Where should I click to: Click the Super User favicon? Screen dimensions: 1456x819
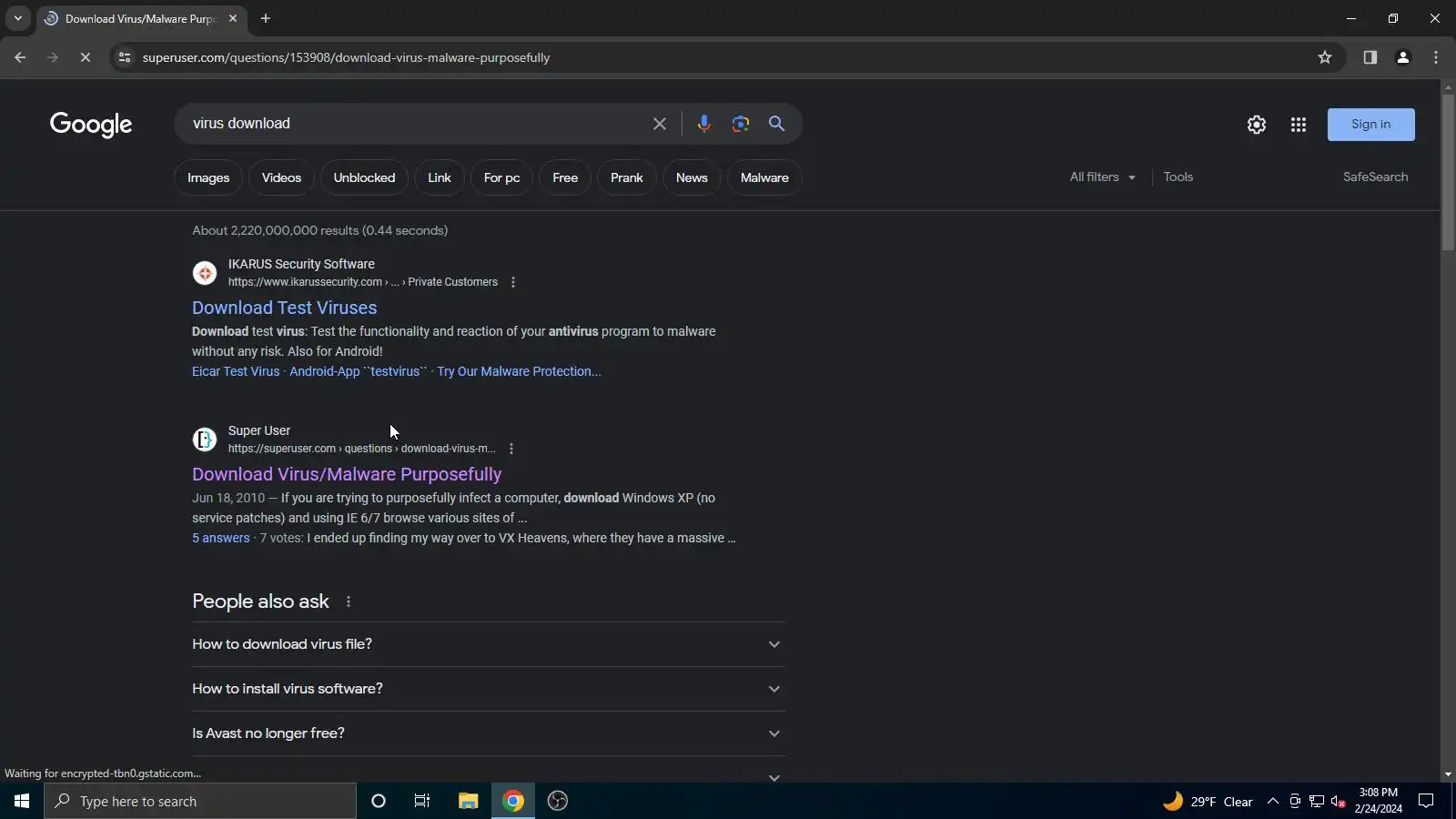[x=205, y=440]
